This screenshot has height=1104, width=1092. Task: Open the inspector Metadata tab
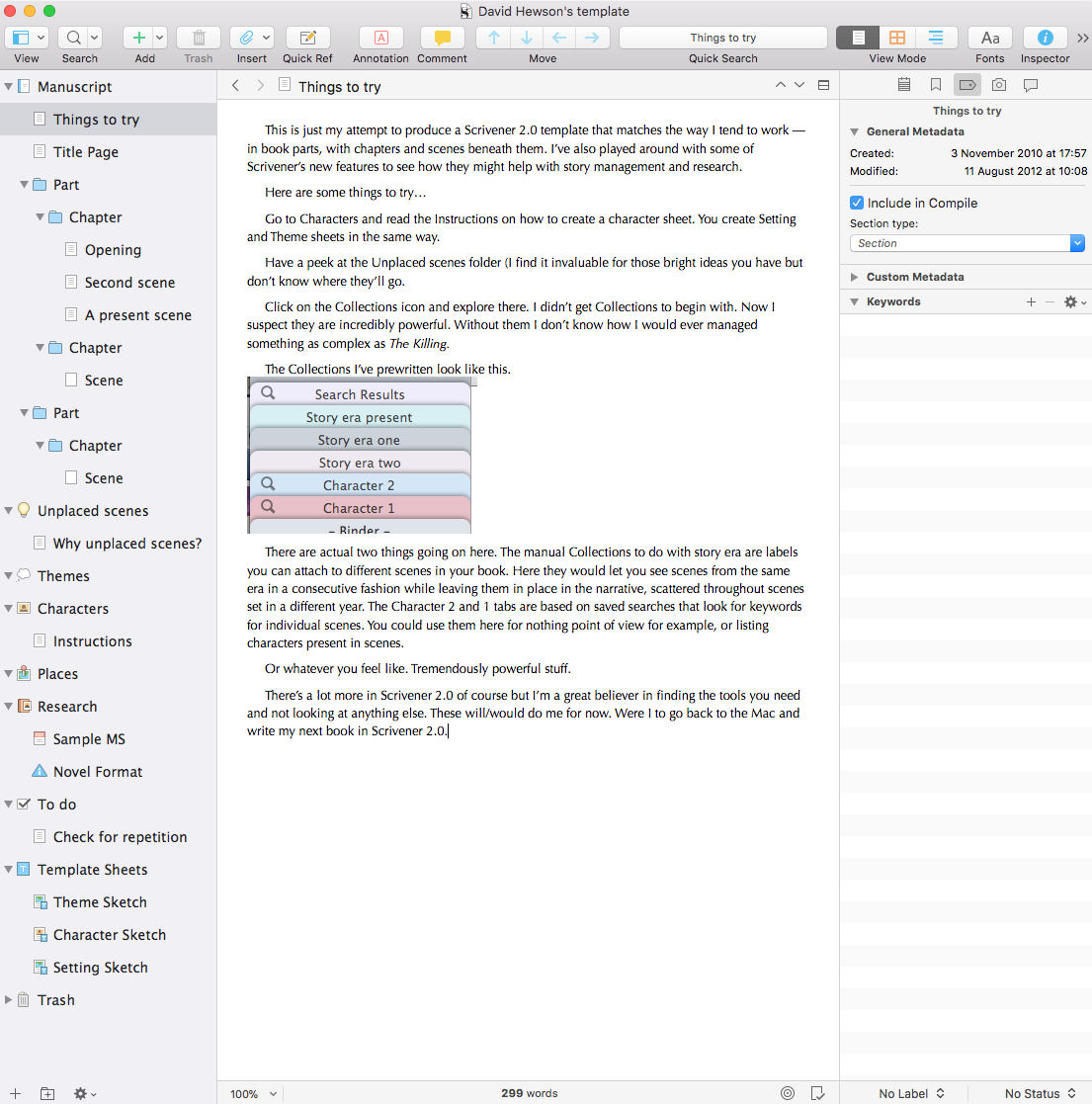(967, 84)
